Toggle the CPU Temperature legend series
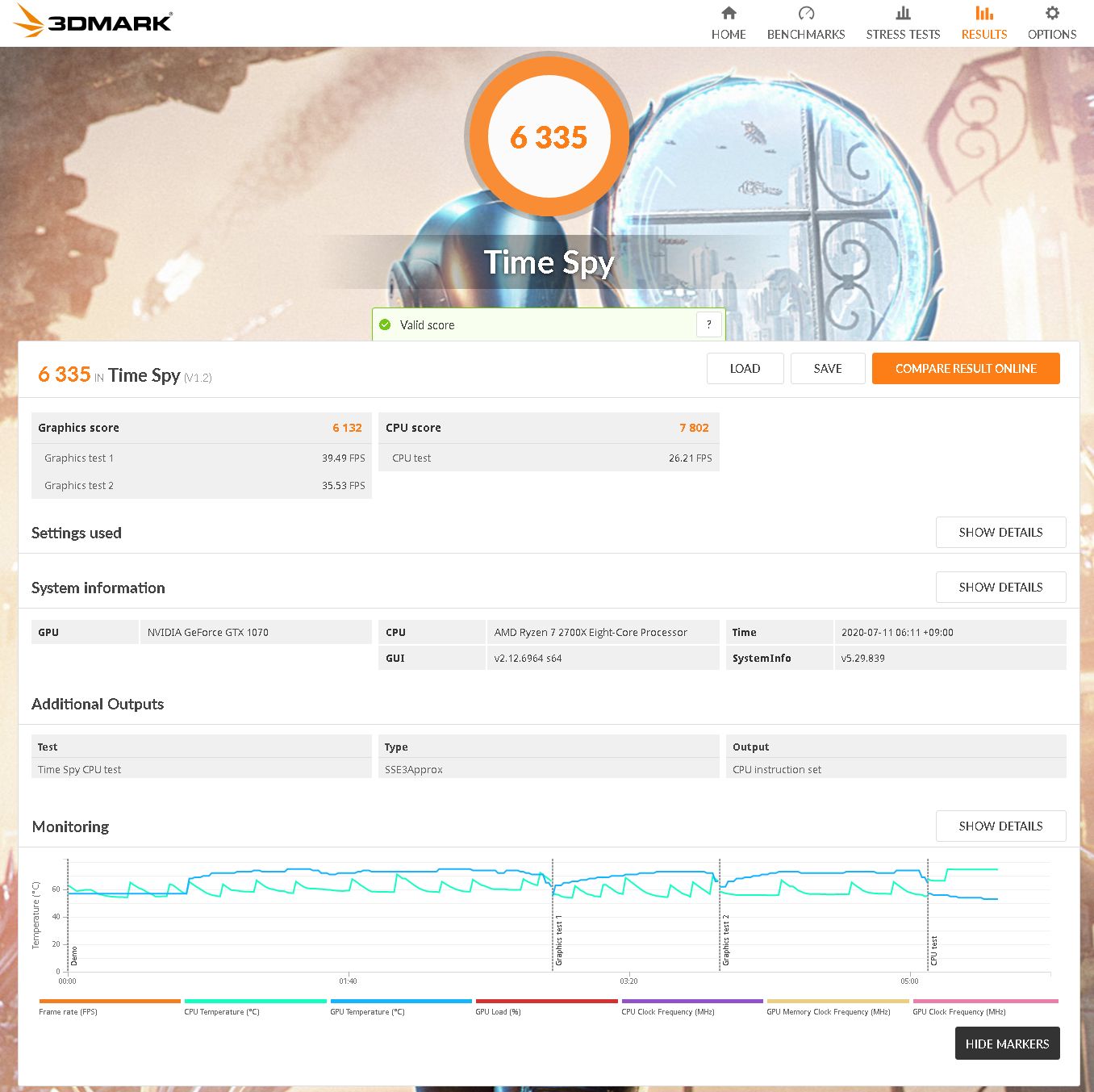This screenshot has height=1092, width=1094. click(222, 1011)
